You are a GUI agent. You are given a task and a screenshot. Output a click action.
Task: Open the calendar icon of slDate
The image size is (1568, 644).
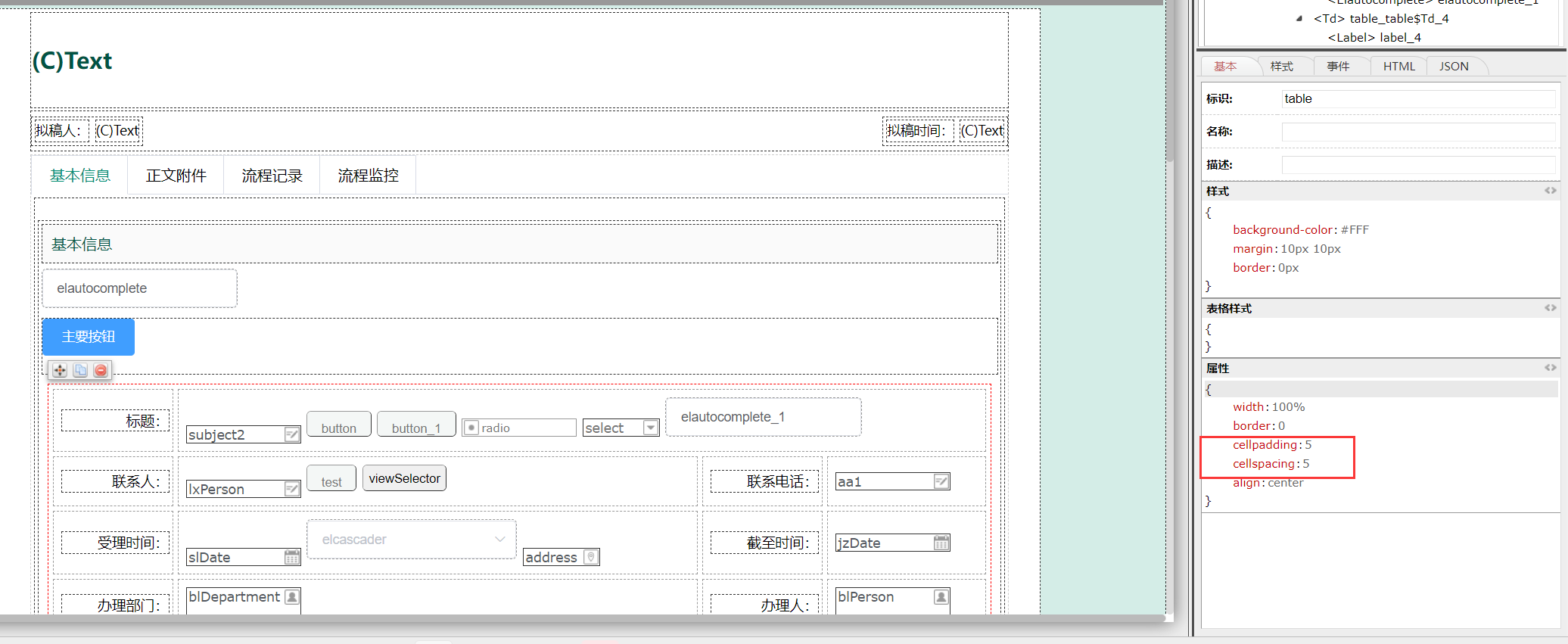pyautogui.click(x=292, y=557)
